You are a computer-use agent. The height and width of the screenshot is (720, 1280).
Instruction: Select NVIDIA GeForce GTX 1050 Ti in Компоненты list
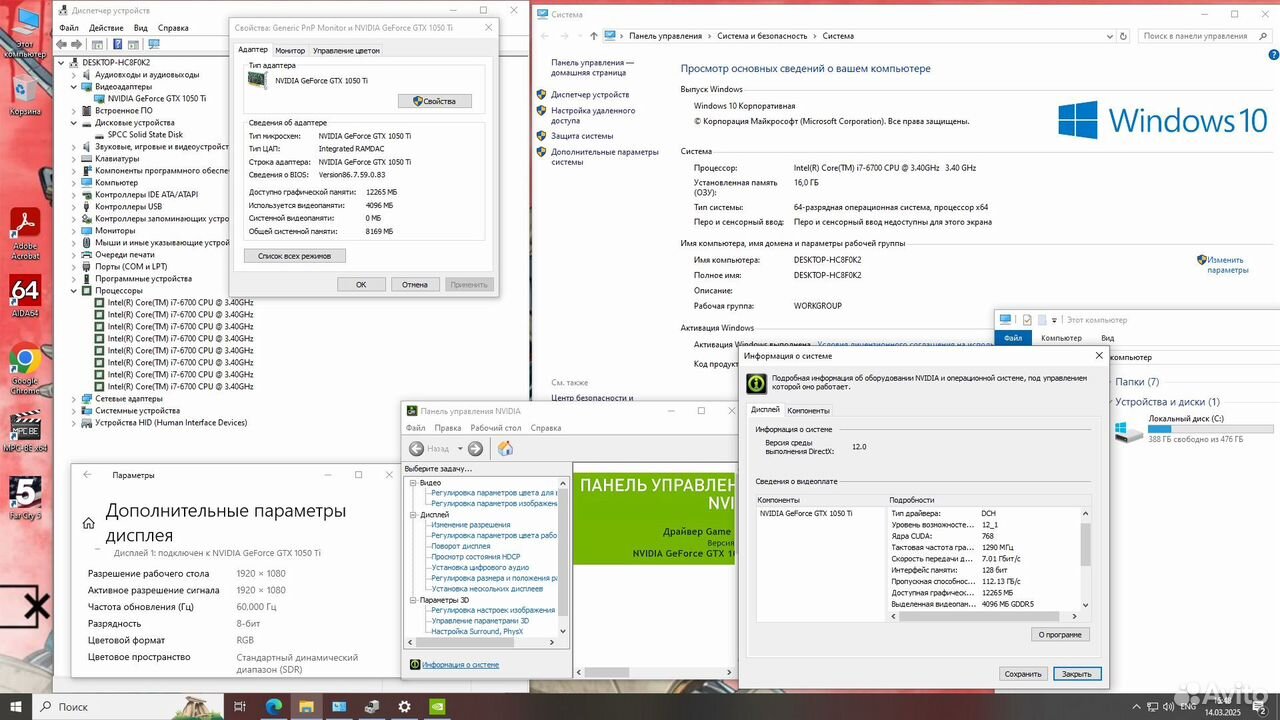point(806,513)
